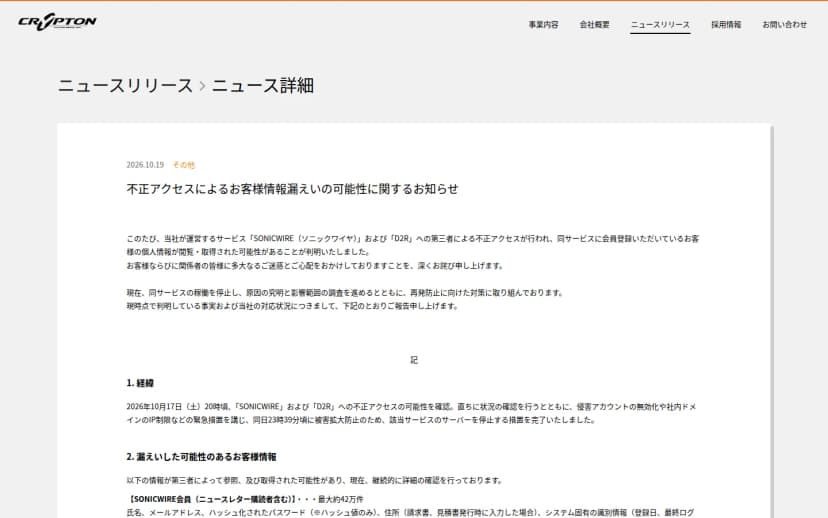Click the 2. 漏えいした可能性のあるお客様情報 heading
Image resolution: width=828 pixels, height=518 pixels.
click(201, 457)
